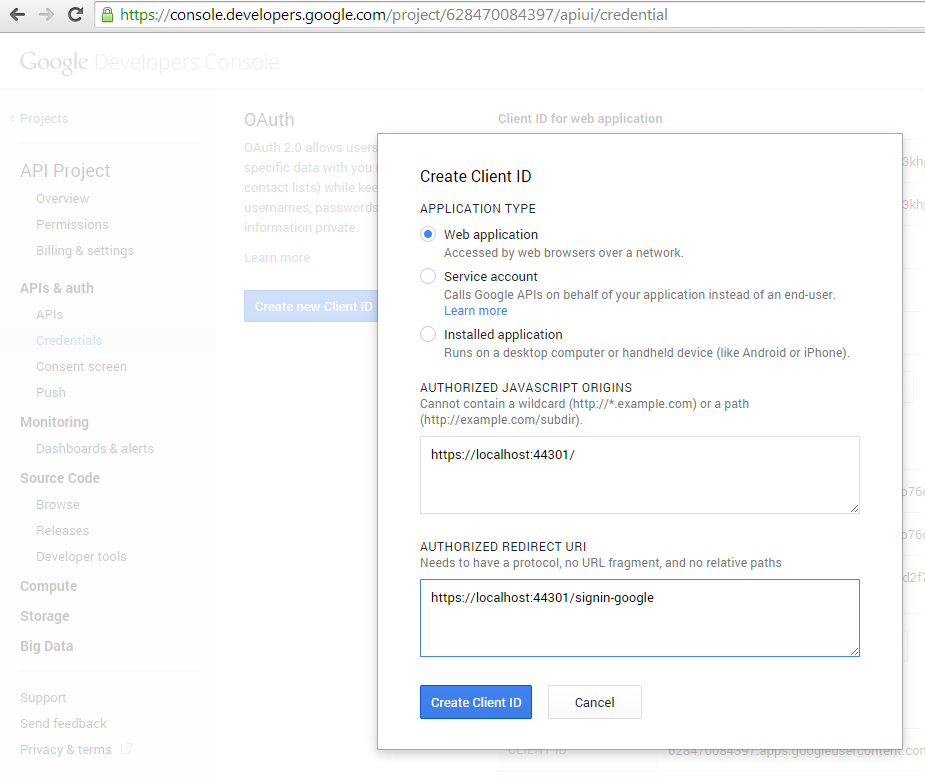Open Consent screen in the sidebar
The image size is (925, 778).
pos(81,366)
